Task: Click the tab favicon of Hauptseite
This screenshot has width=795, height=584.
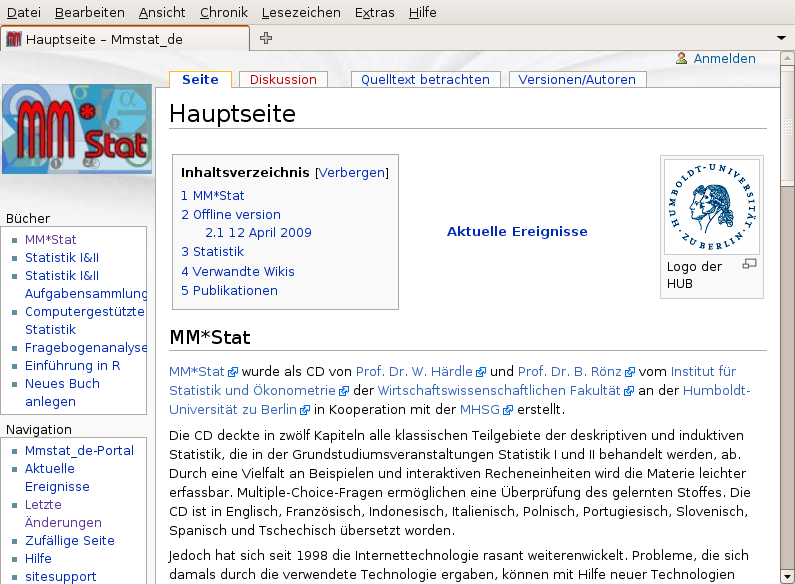Action: pyautogui.click(x=14, y=39)
